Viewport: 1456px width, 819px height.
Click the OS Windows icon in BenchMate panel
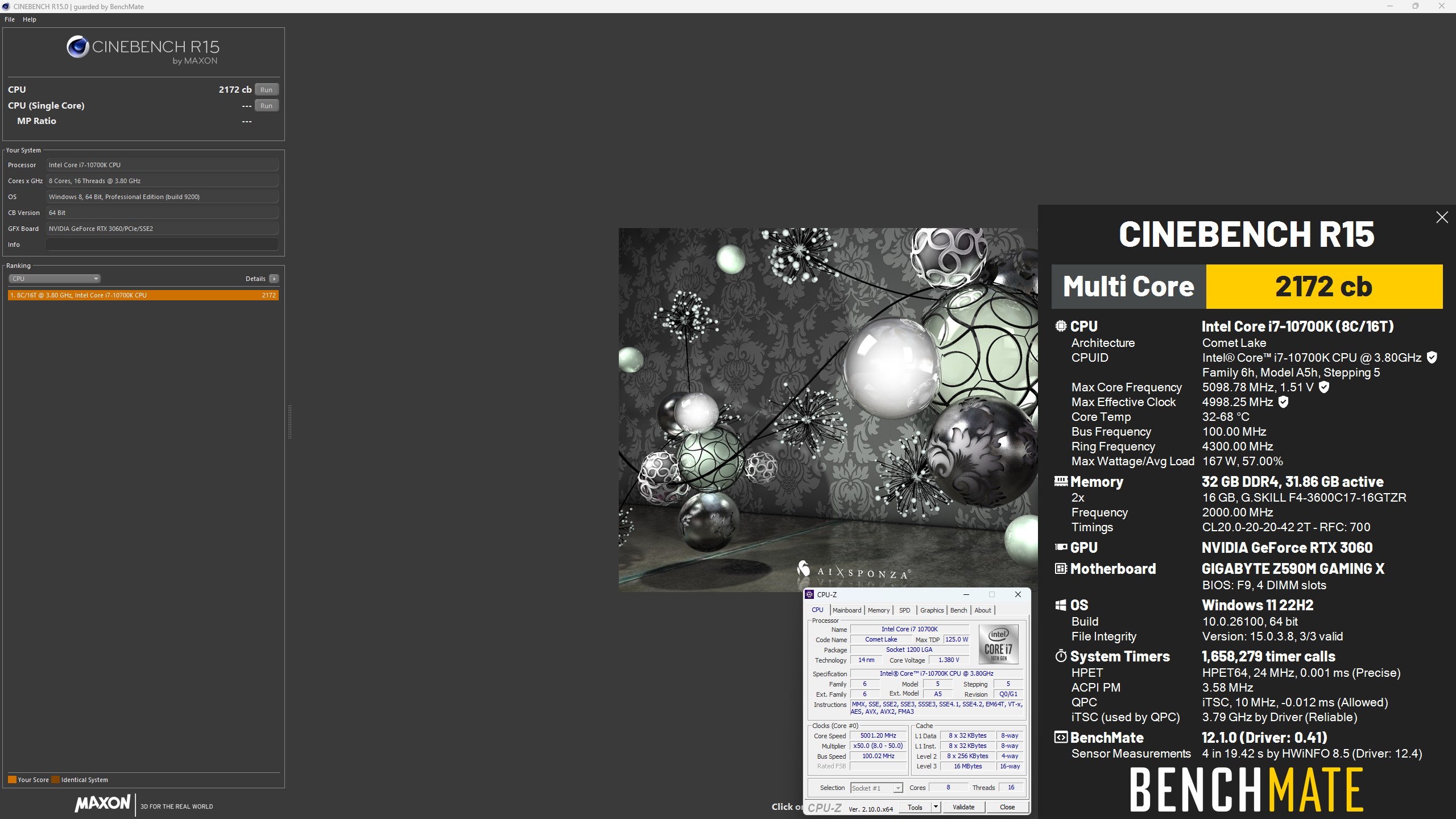pos(1061,605)
